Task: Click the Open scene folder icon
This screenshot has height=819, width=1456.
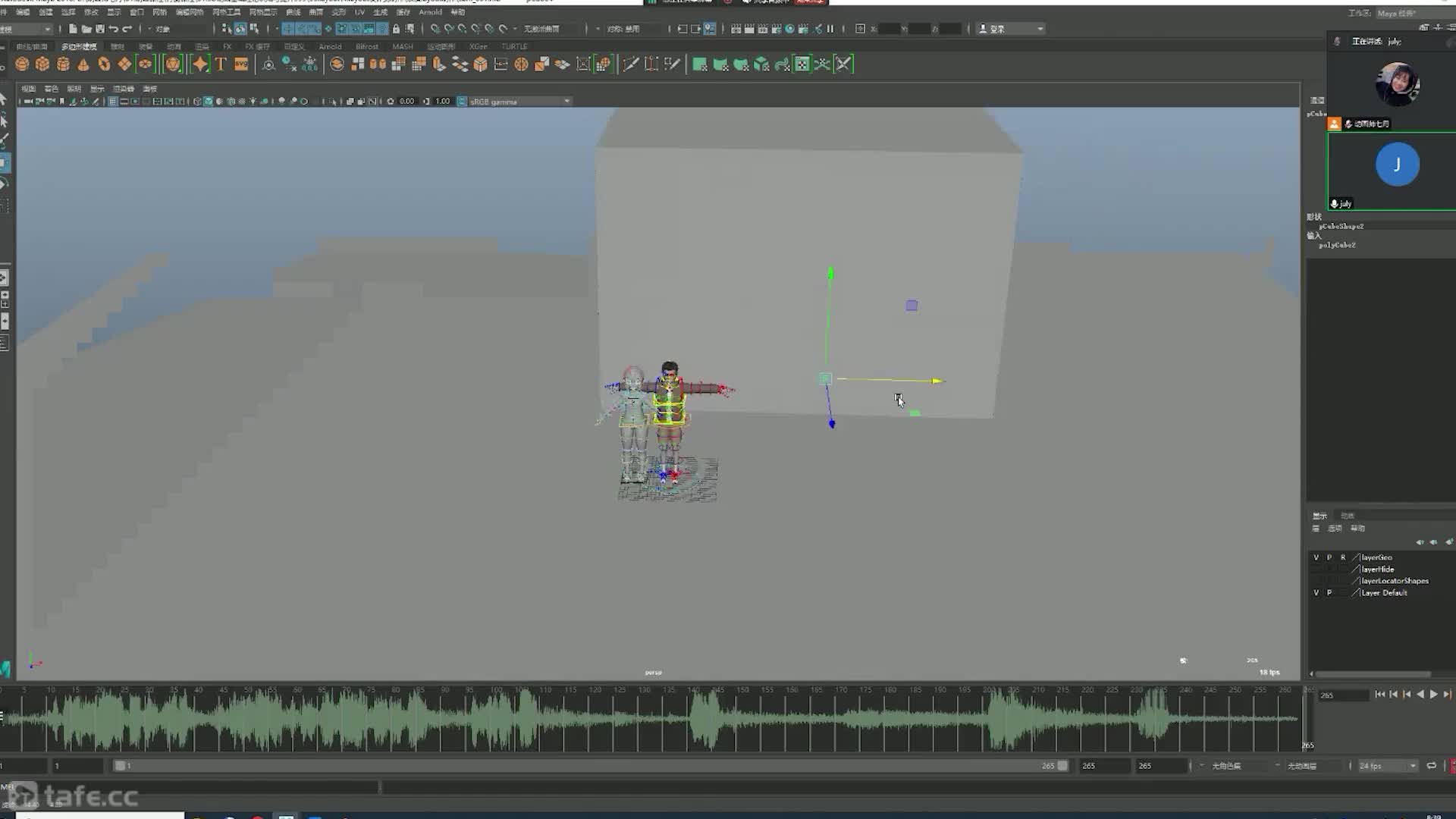Action: 86,29
